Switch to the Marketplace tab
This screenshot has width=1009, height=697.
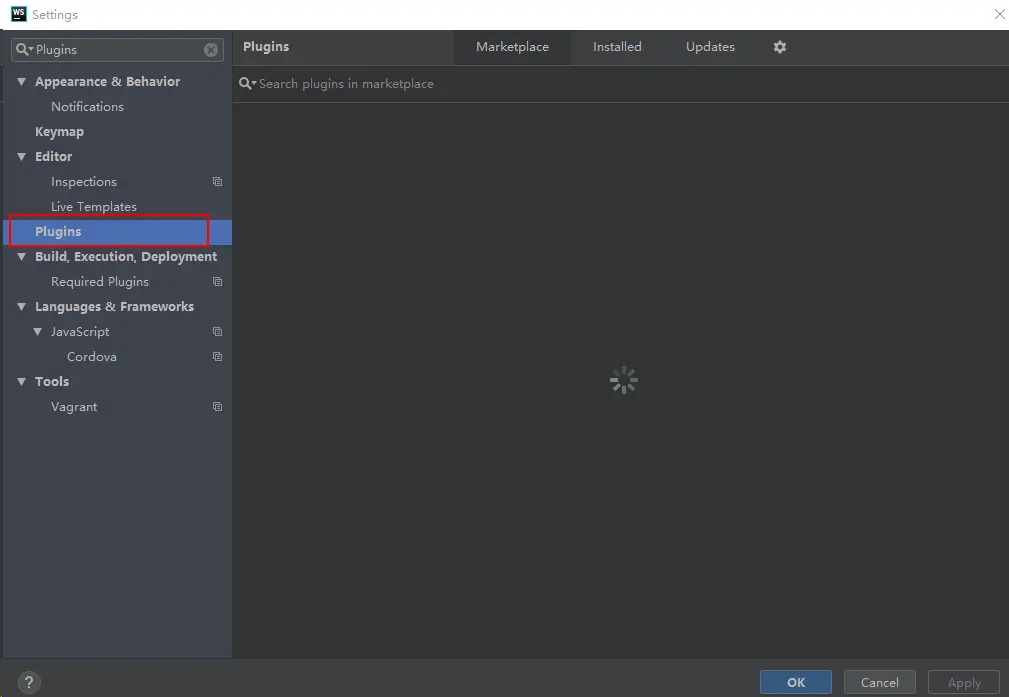click(512, 47)
